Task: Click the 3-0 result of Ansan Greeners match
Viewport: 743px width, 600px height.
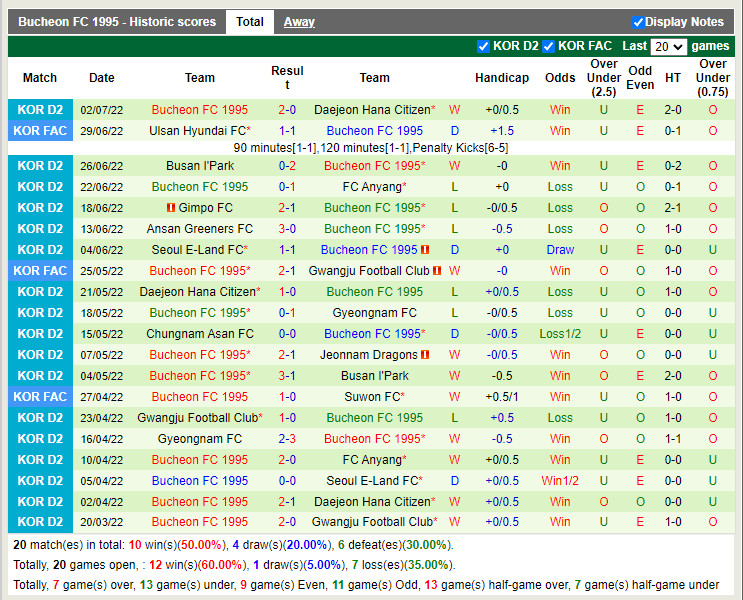Action: tap(287, 229)
